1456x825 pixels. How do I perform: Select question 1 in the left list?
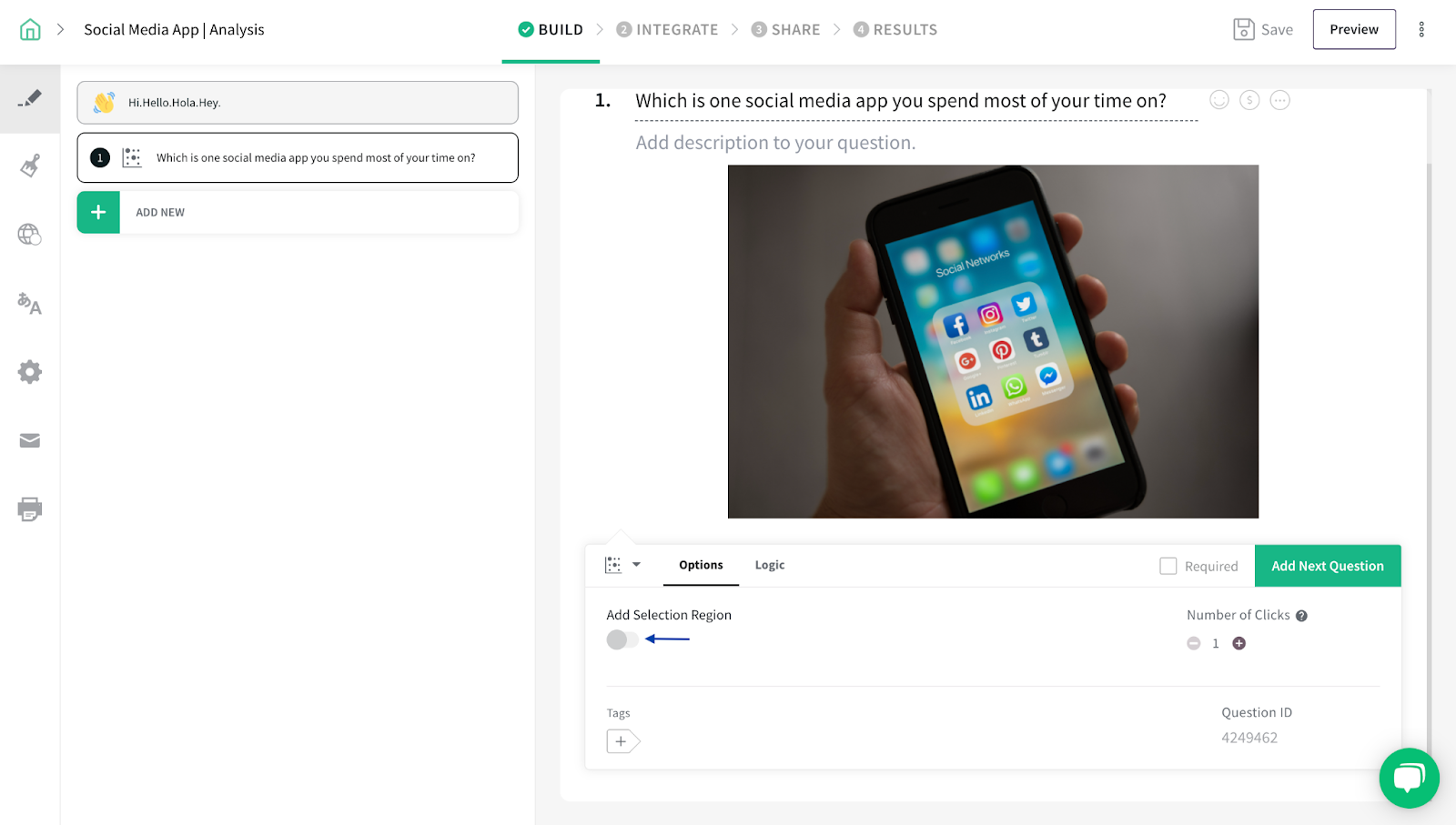(298, 157)
